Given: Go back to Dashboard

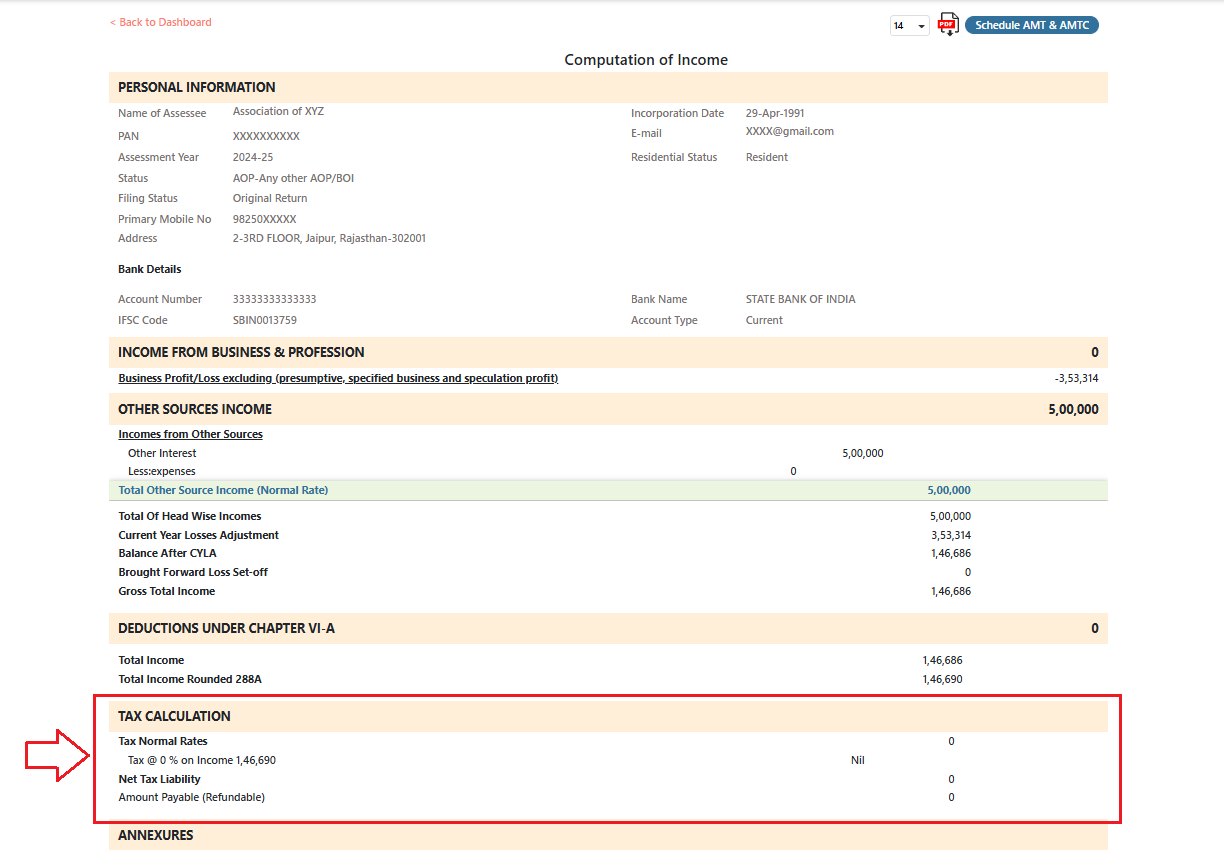Looking at the screenshot, I should tap(161, 22).
